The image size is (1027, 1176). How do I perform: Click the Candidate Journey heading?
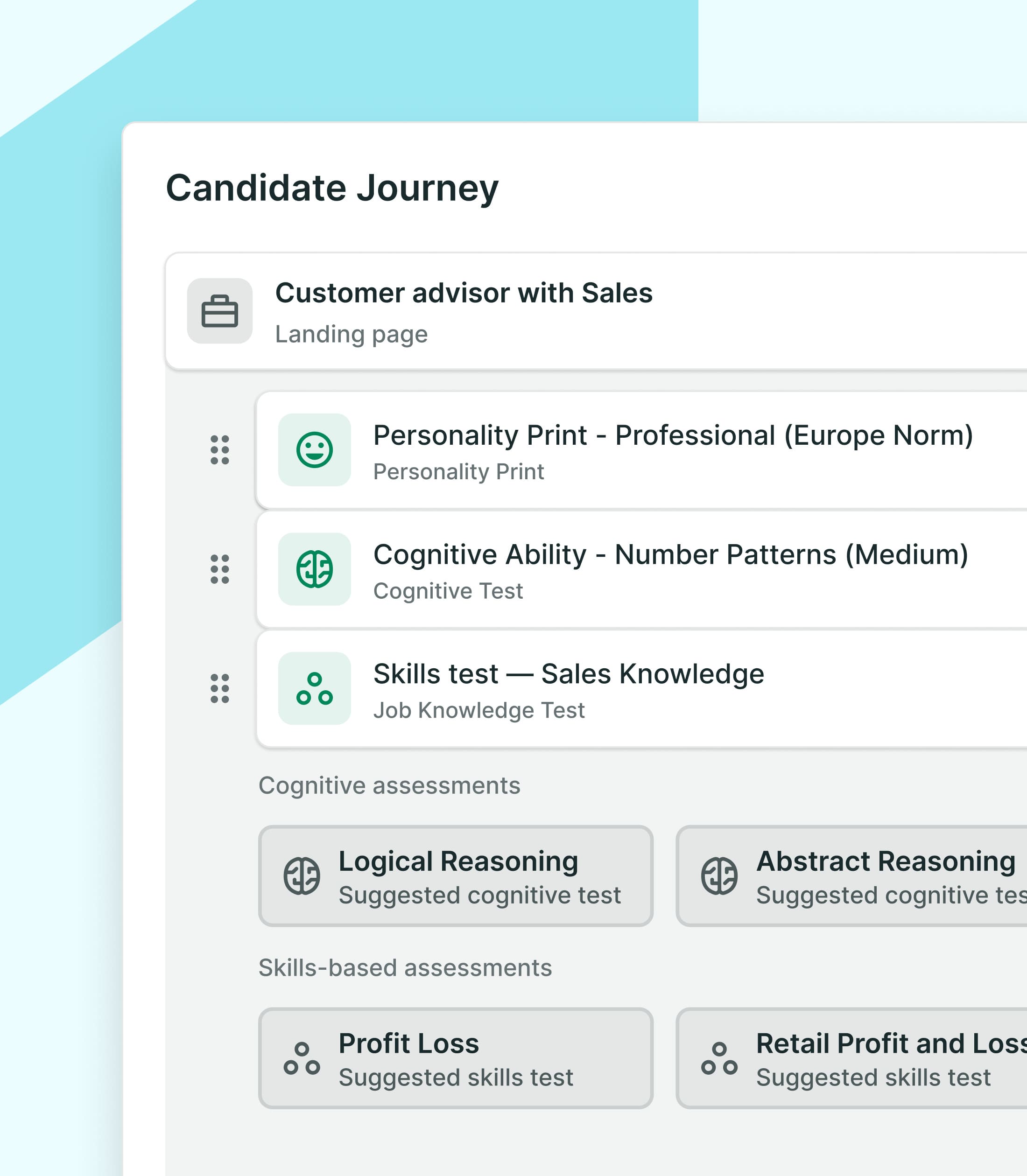point(332,188)
